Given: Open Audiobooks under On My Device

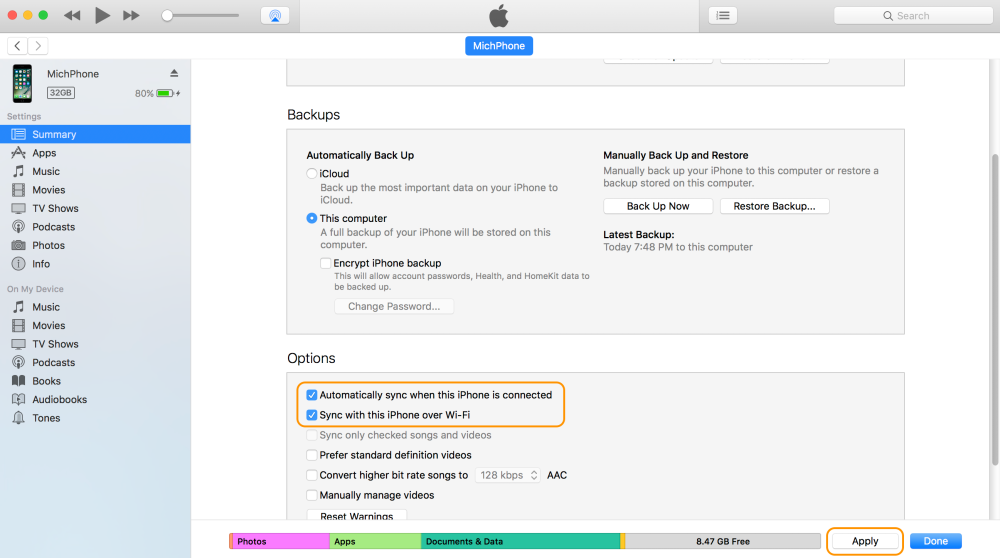Looking at the screenshot, I should click(x=59, y=399).
